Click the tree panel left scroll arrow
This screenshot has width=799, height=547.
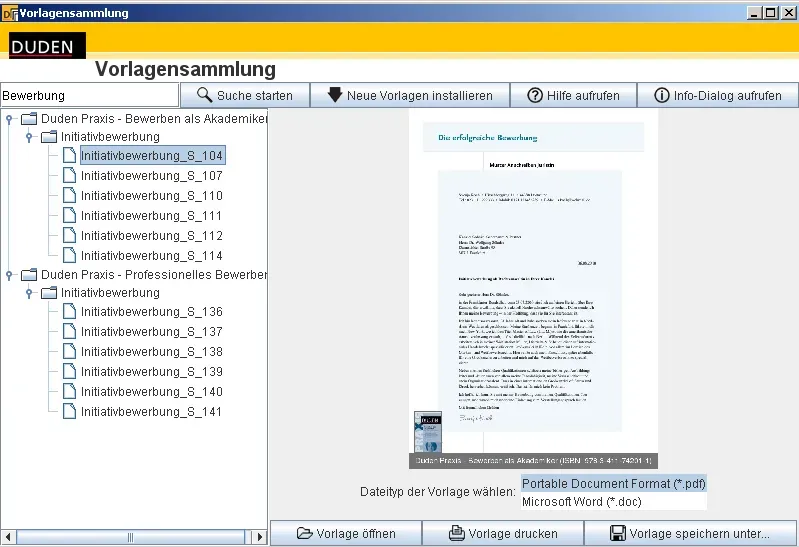pos(8,537)
